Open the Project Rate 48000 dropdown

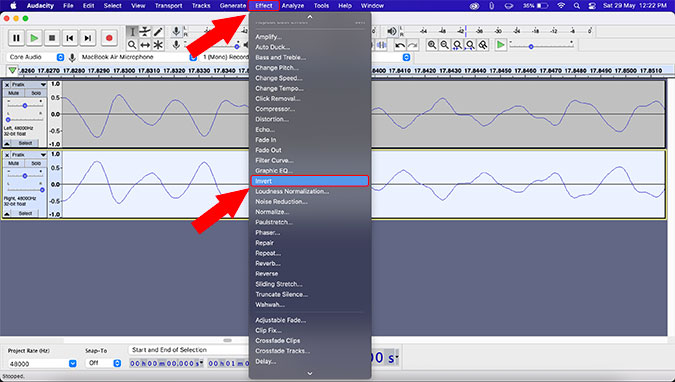(42, 363)
